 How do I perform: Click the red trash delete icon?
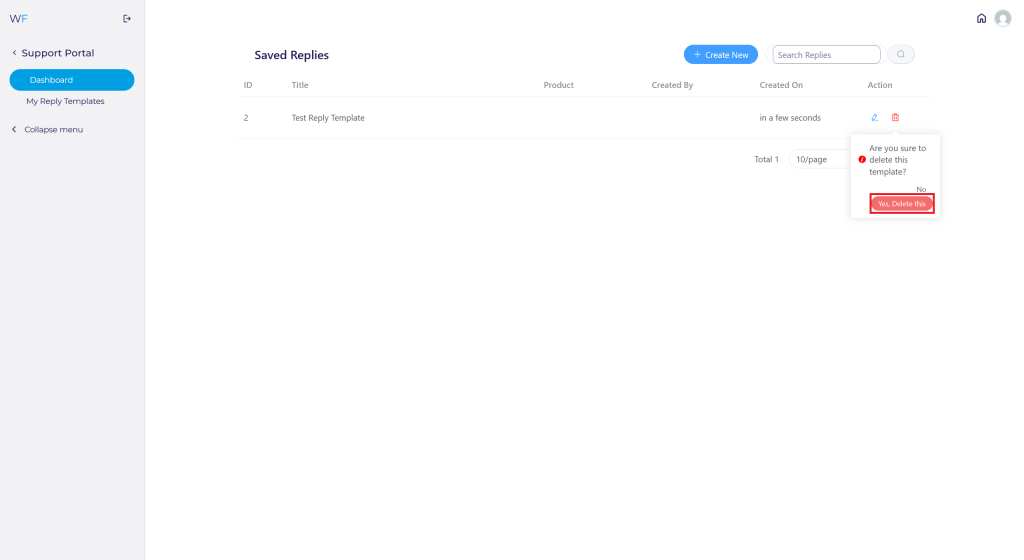(x=895, y=117)
